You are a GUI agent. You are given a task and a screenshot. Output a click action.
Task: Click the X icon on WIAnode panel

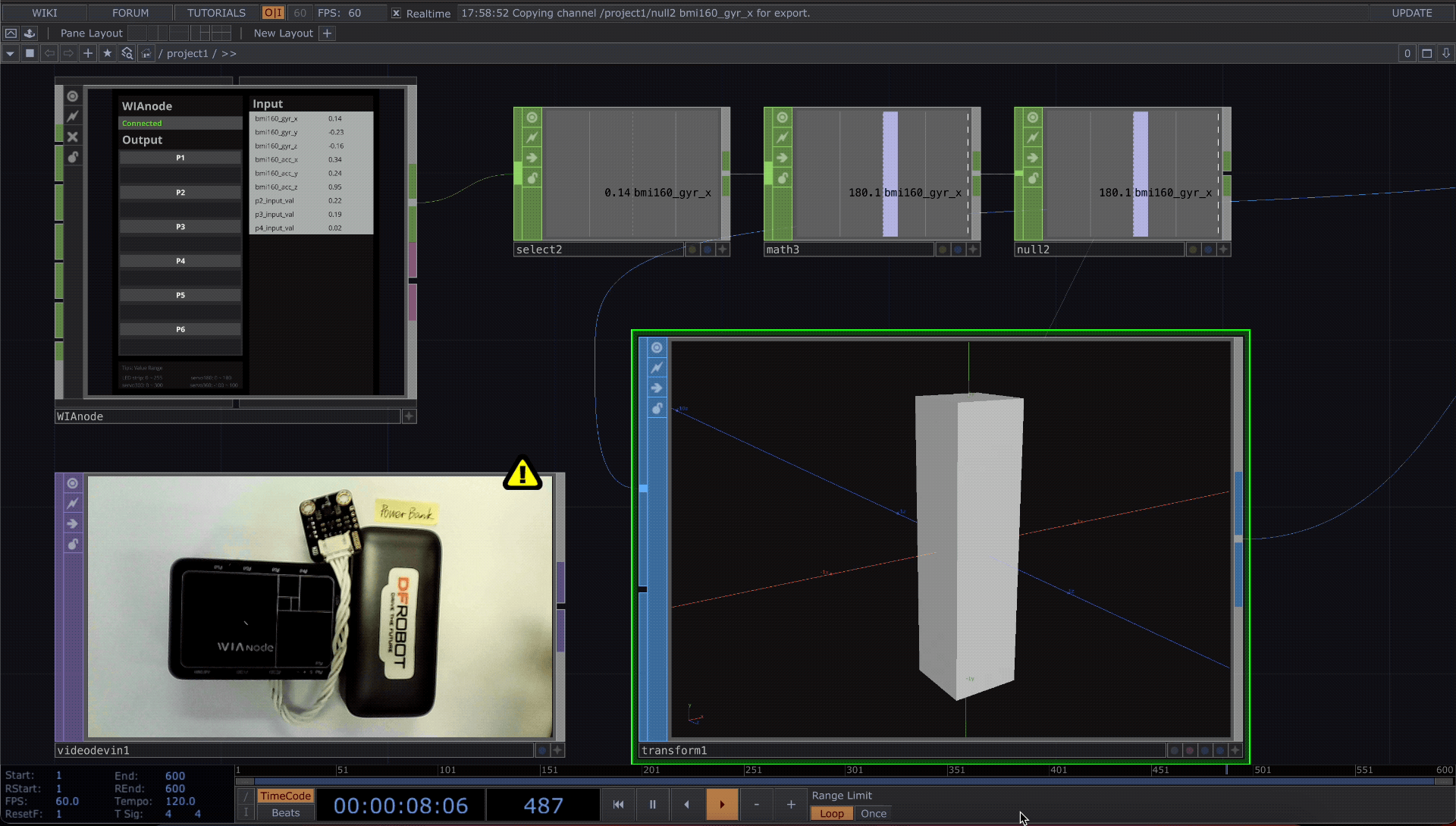click(x=72, y=137)
